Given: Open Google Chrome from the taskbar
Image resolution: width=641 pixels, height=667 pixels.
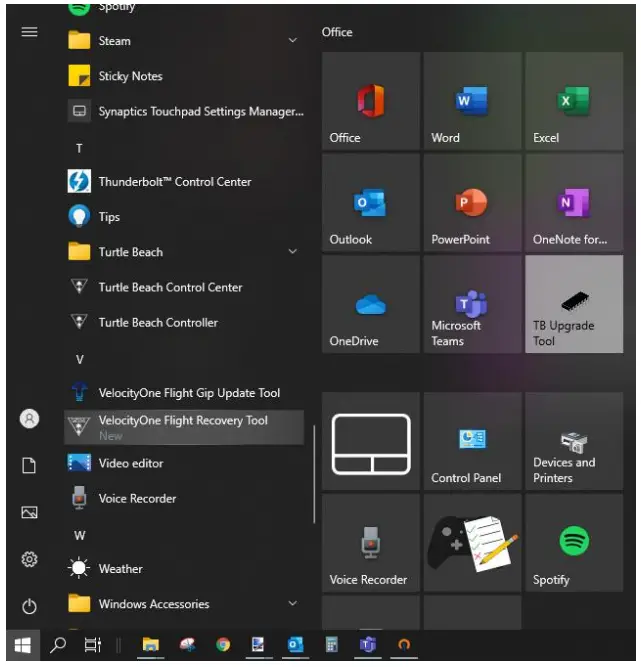Looking at the screenshot, I should pos(223,646).
